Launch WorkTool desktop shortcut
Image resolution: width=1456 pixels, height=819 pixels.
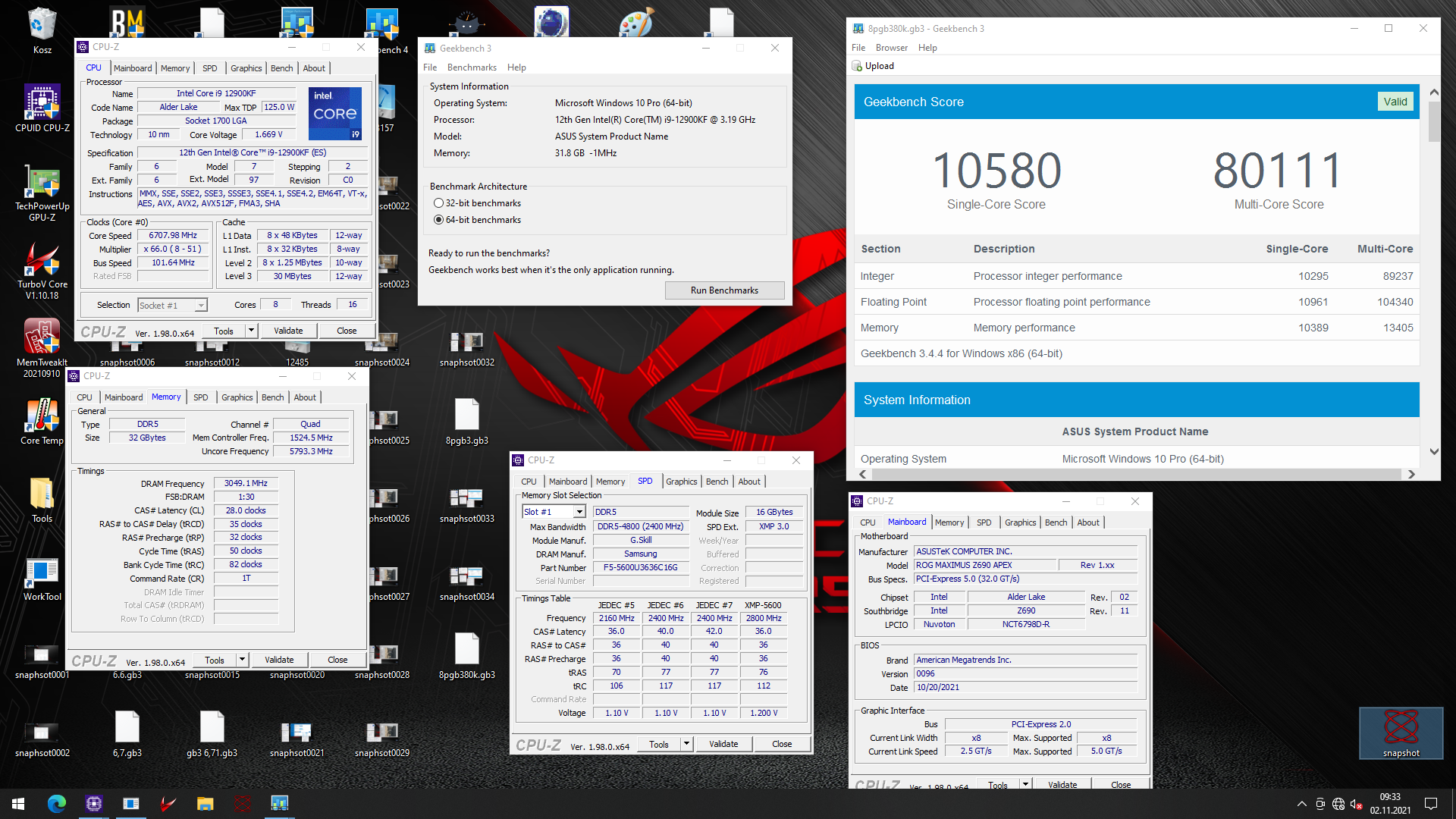pos(42,579)
